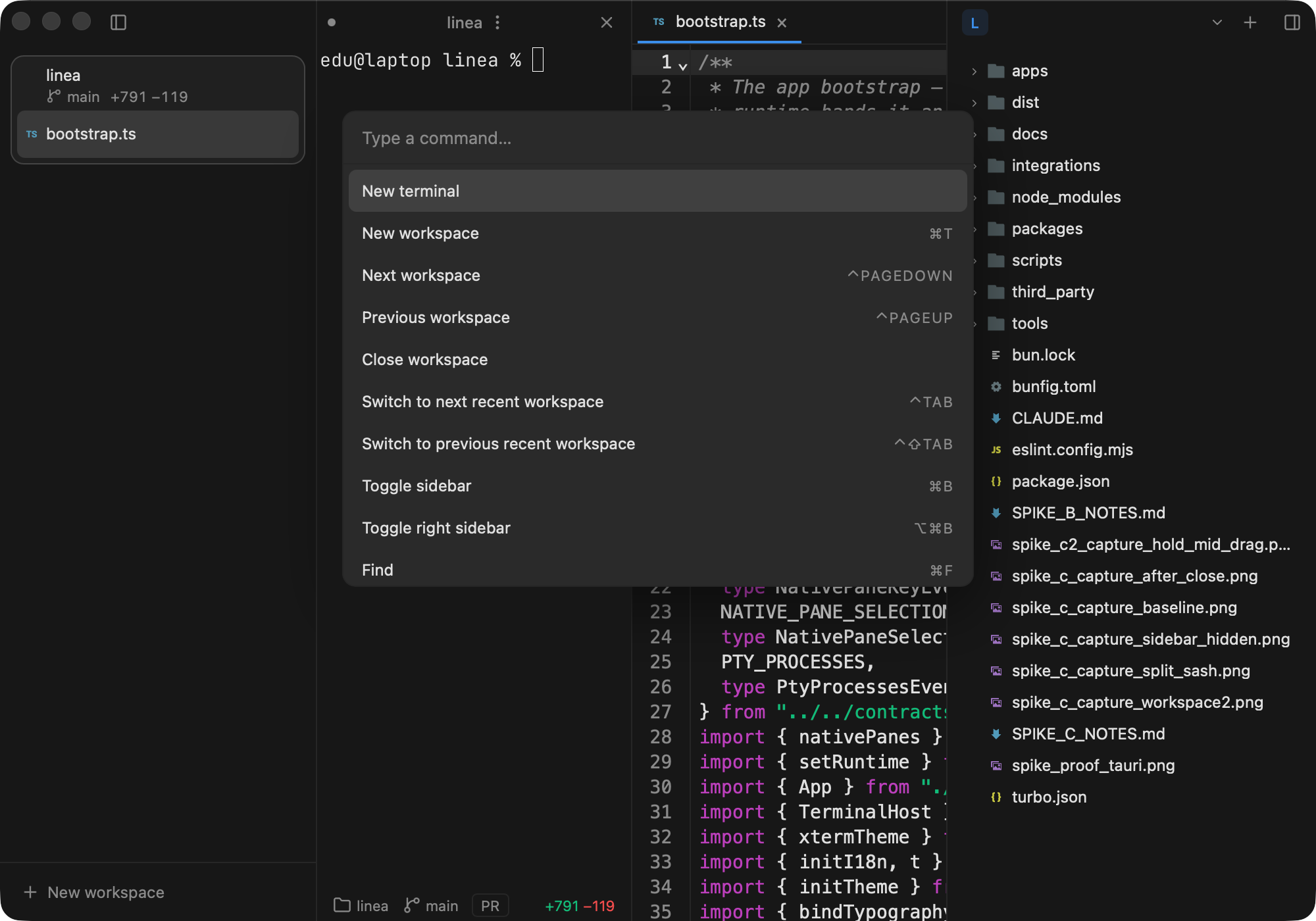The image size is (1316, 921).
Task: Collapse code fold arrow on line 1
Action: 683,66
